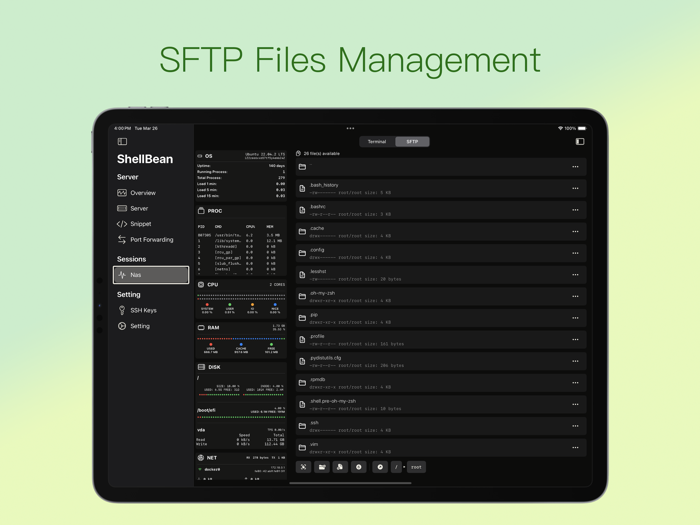Click the compass navigate toolbar icon
This screenshot has height=525, width=700.
pos(380,467)
